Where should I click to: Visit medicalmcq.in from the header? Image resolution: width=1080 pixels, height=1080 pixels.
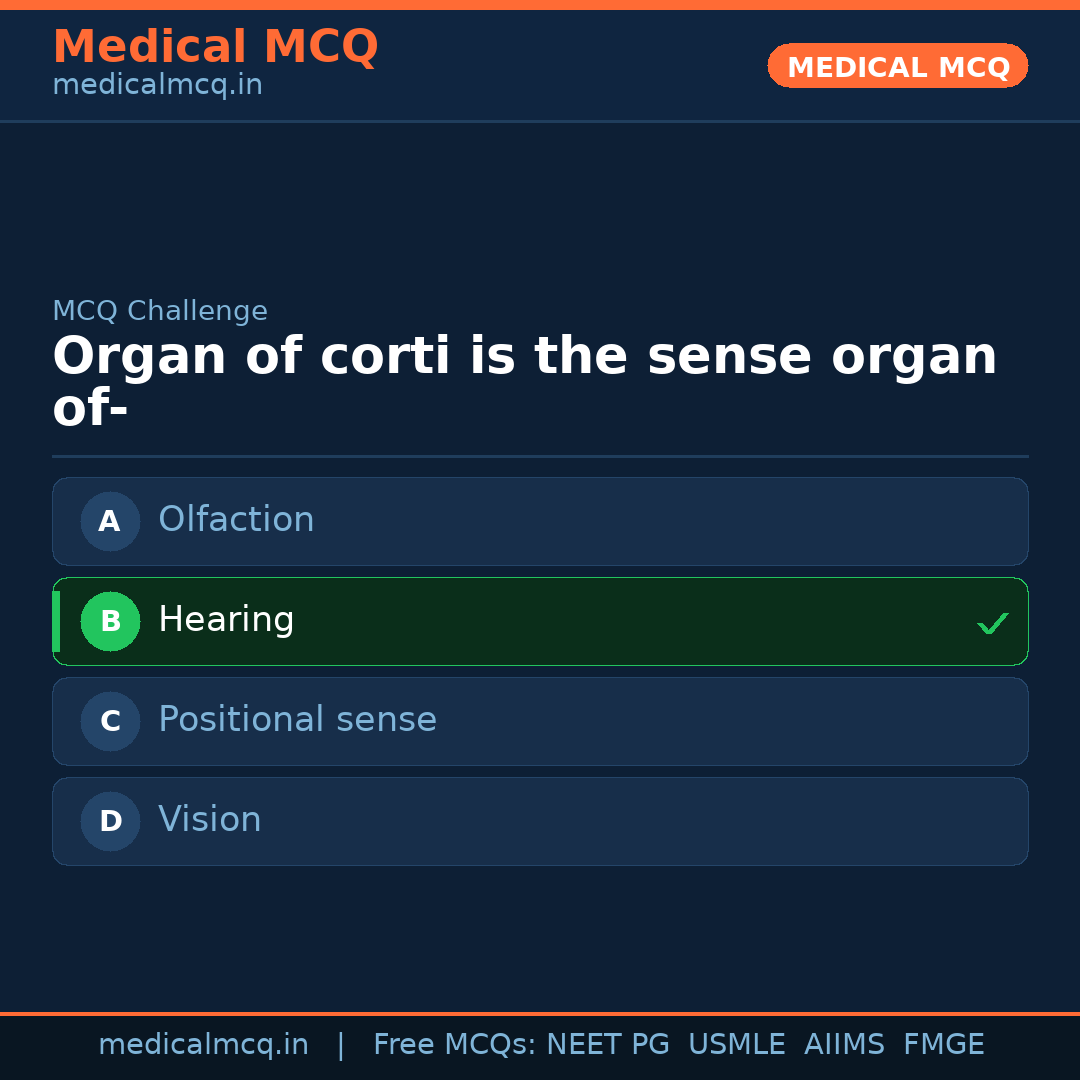point(157,84)
